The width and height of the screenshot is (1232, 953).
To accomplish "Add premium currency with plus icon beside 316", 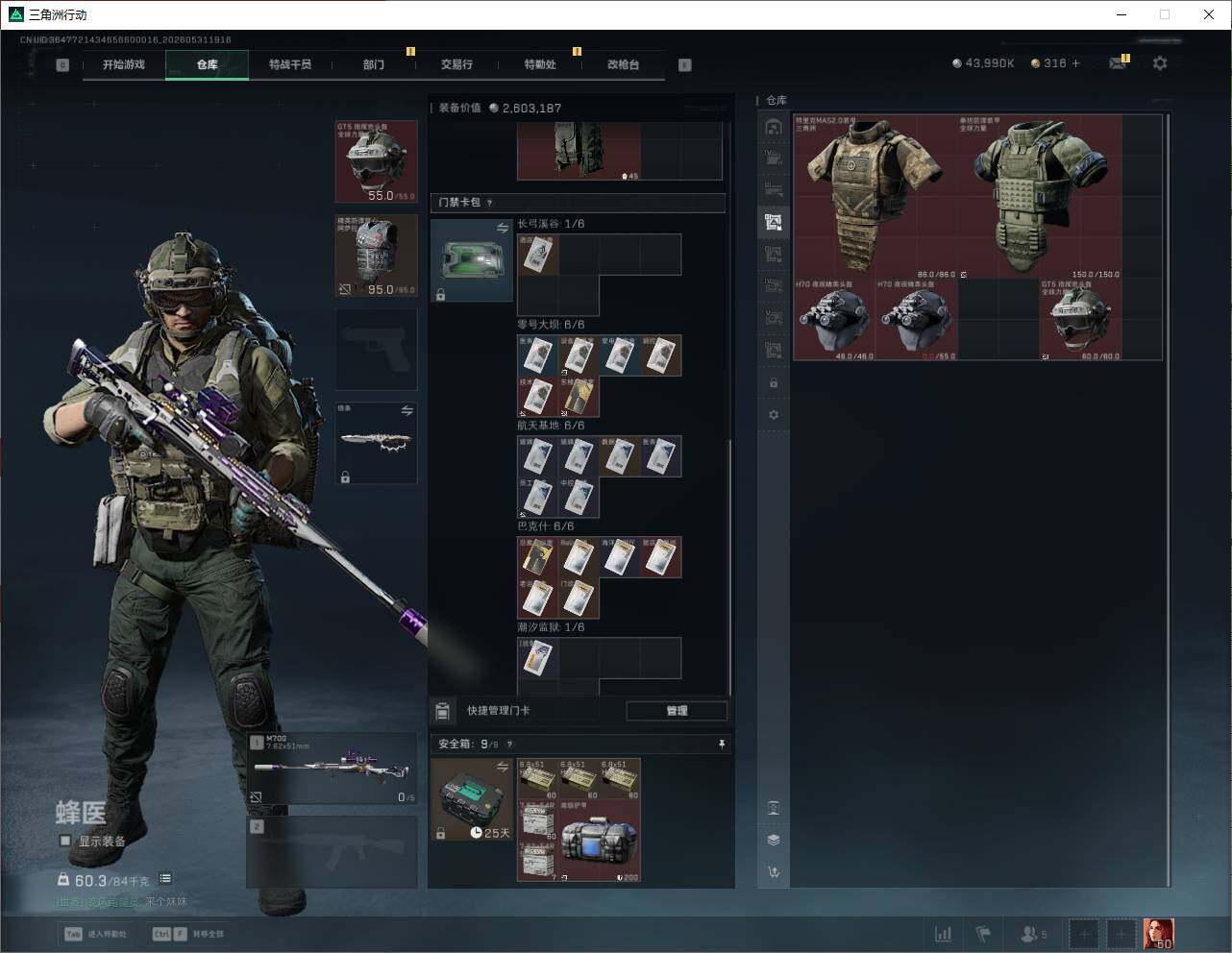I will 1075,62.
